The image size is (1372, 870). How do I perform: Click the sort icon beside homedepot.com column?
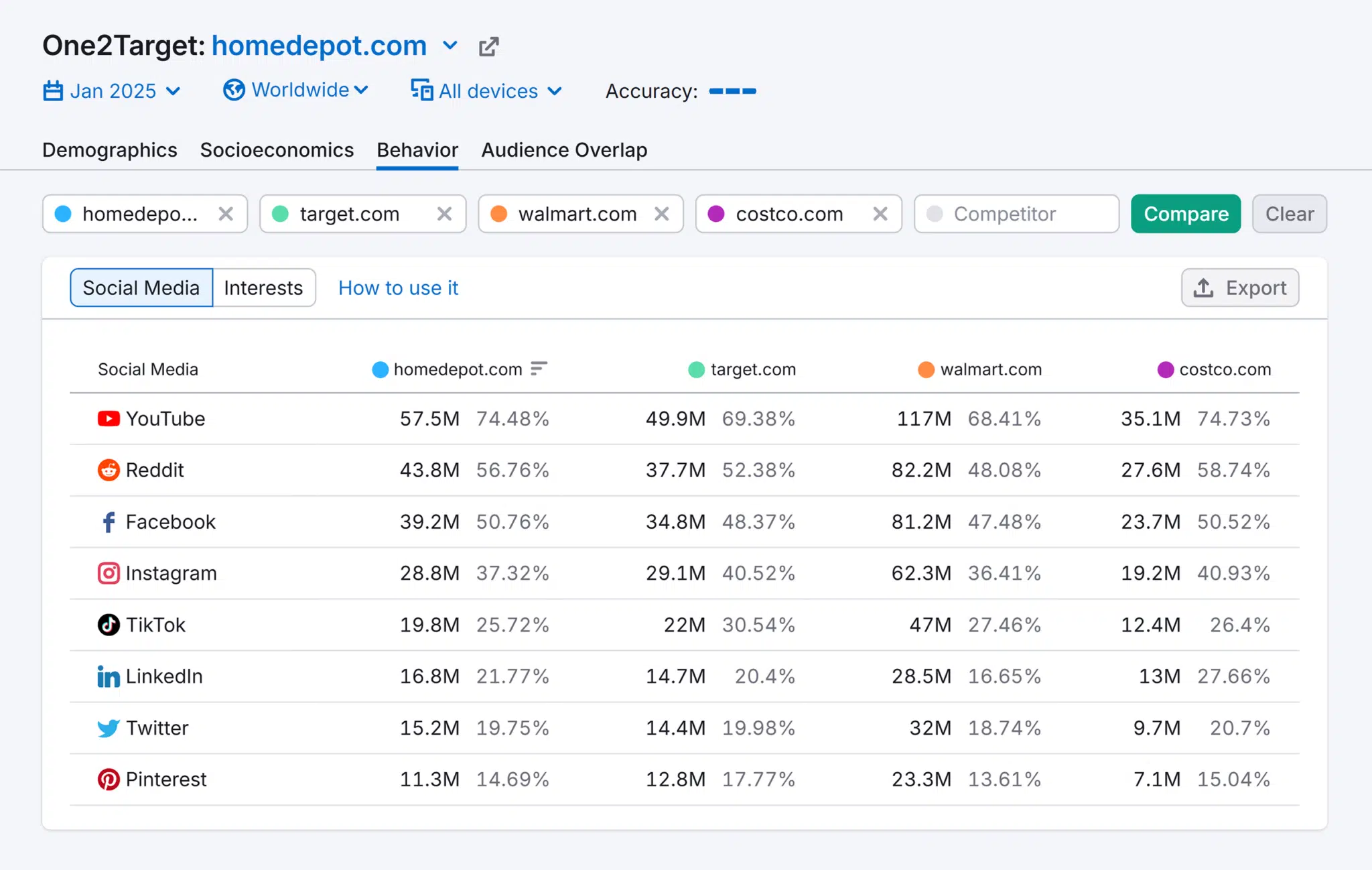[x=539, y=369]
